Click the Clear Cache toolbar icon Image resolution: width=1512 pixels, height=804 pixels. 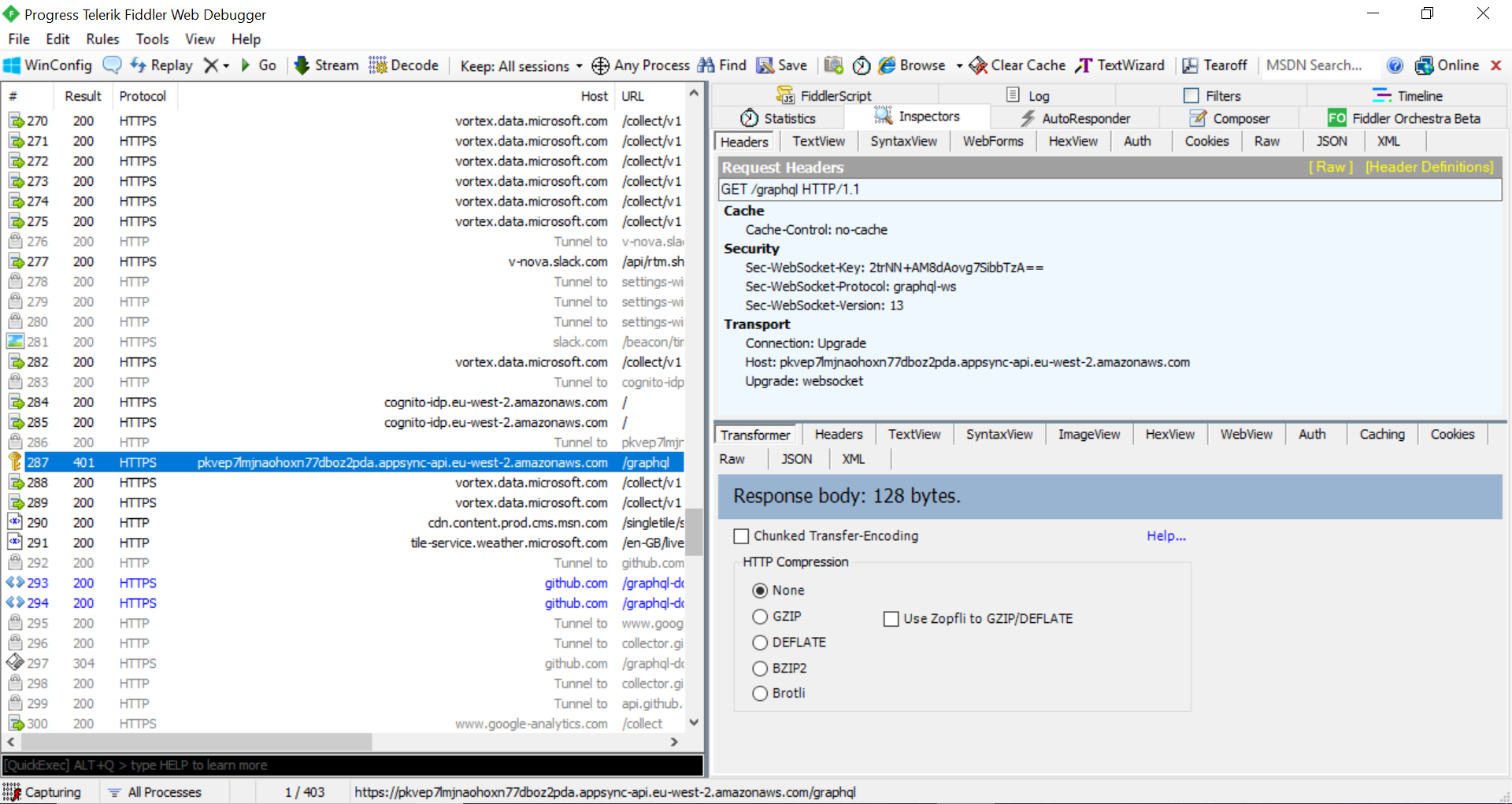coord(1017,65)
